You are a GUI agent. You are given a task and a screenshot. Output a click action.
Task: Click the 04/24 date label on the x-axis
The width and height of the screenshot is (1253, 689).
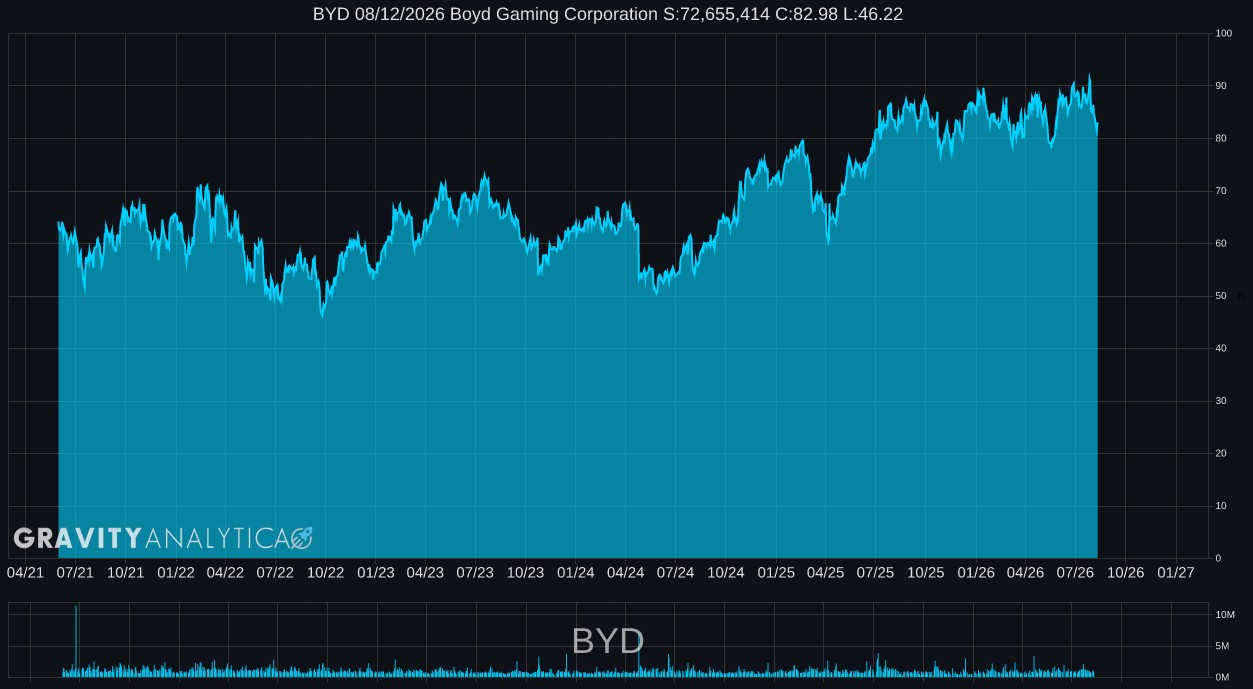point(625,573)
